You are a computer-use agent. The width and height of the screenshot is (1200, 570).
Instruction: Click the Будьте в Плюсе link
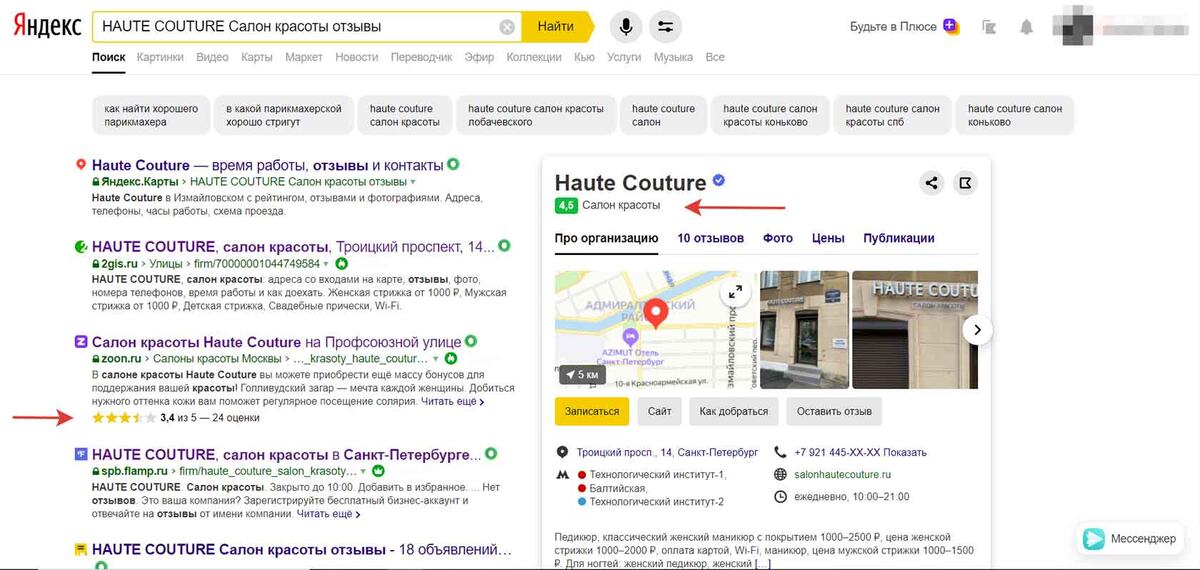(894, 27)
